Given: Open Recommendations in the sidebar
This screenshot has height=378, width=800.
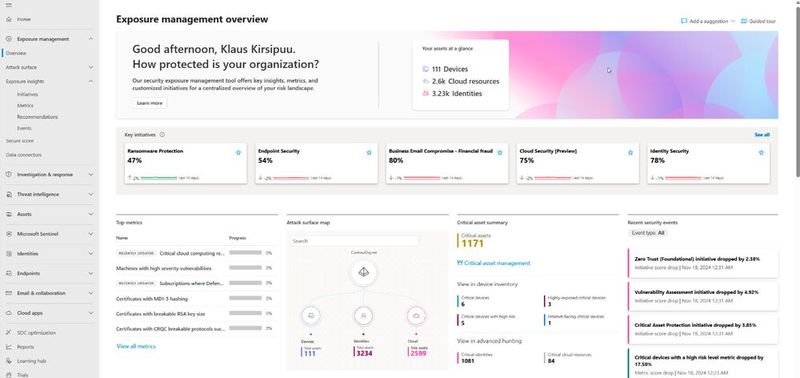Looking at the screenshot, I should 37,117.
